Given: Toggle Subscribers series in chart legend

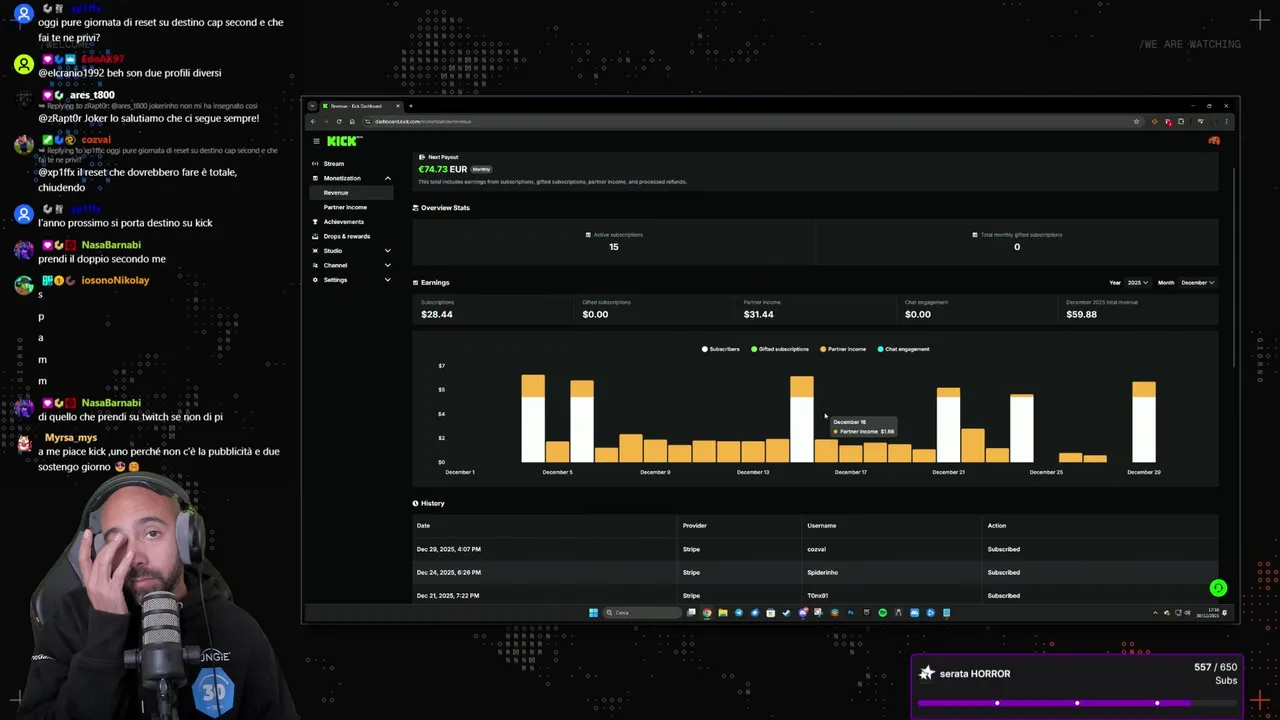Looking at the screenshot, I should pyautogui.click(x=721, y=349).
